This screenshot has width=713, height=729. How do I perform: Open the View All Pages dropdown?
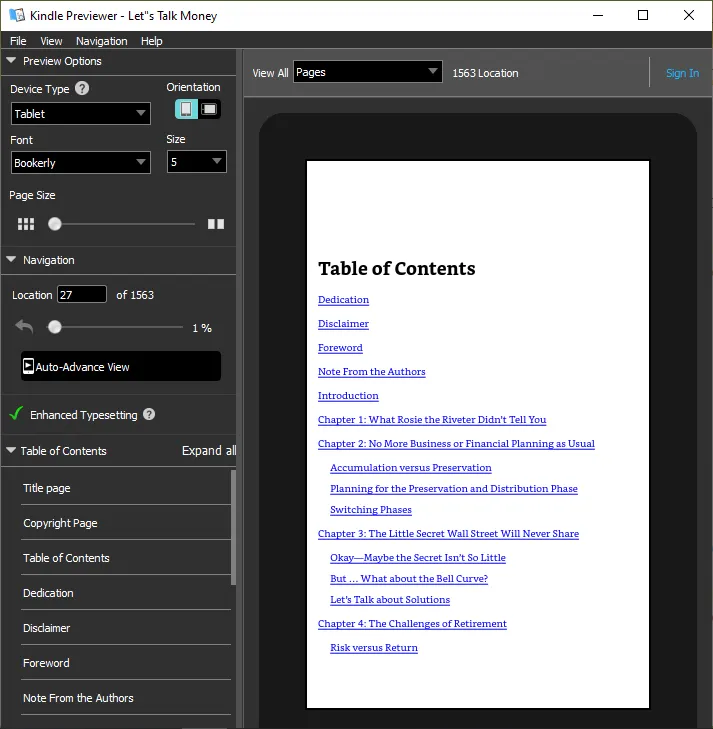(368, 72)
